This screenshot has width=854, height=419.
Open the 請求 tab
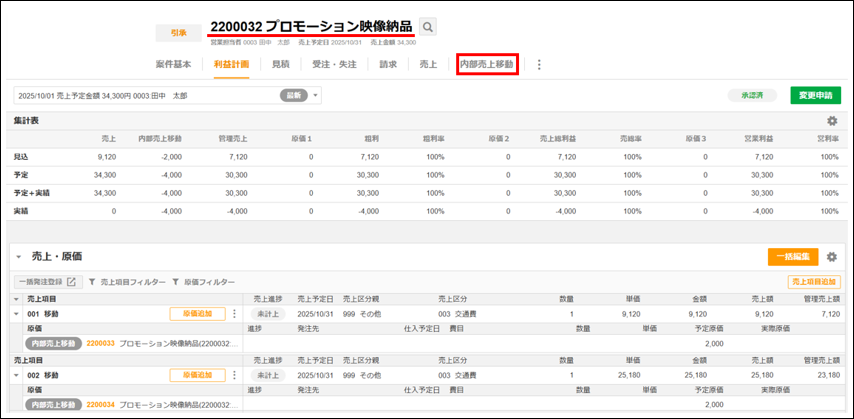click(x=388, y=64)
